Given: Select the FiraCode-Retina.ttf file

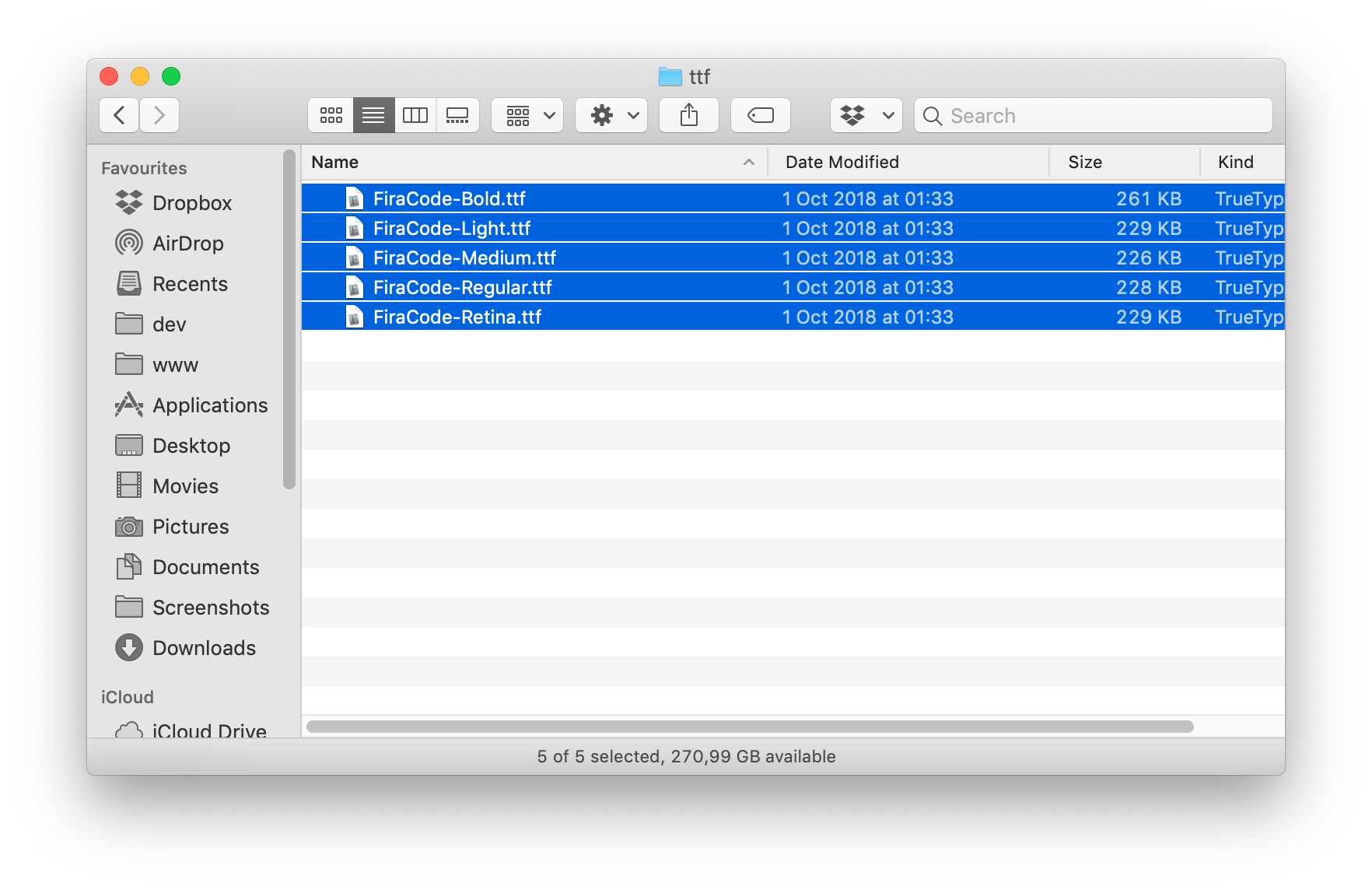Looking at the screenshot, I should pos(457,317).
